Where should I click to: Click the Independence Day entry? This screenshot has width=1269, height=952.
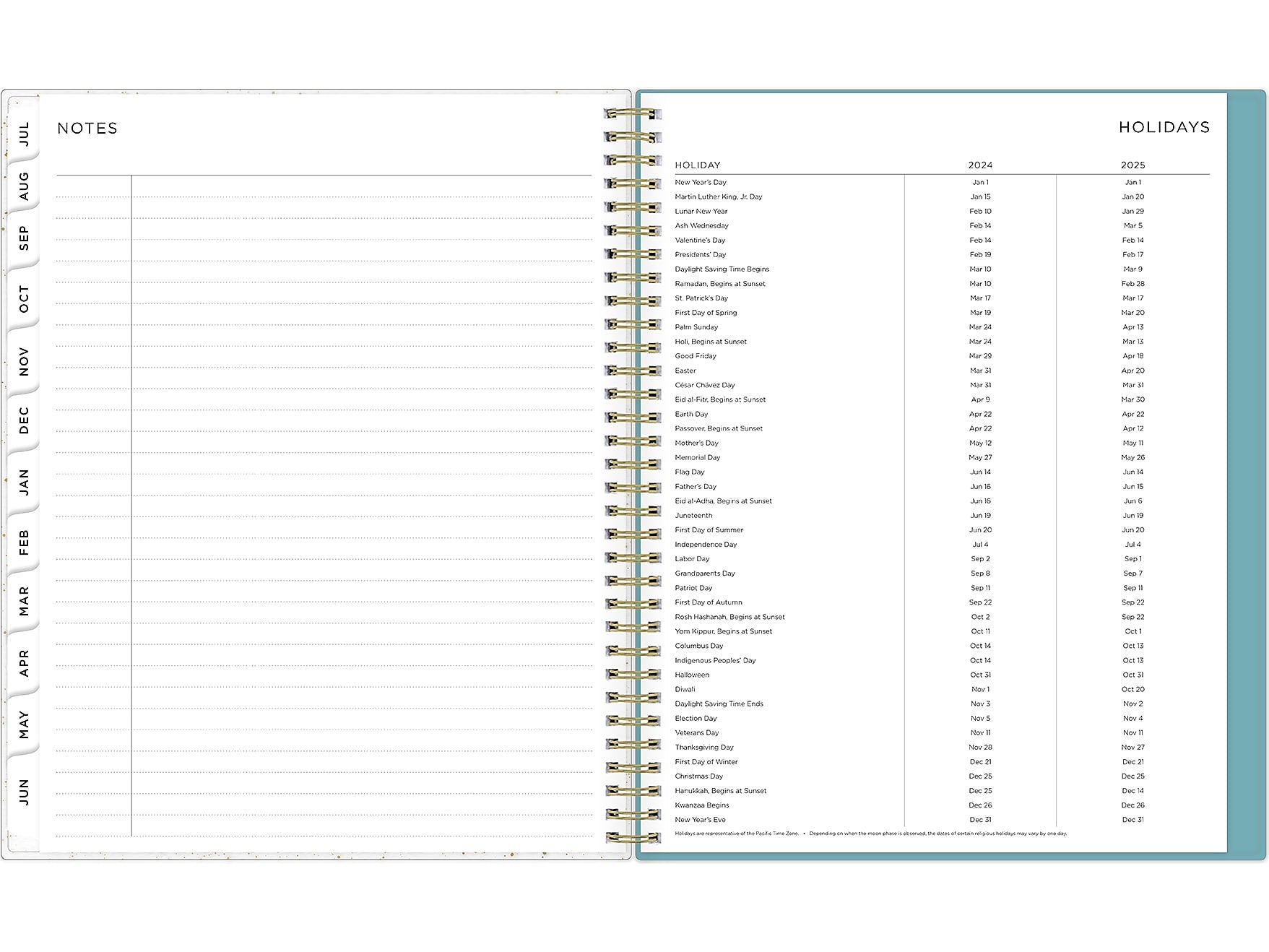[706, 544]
